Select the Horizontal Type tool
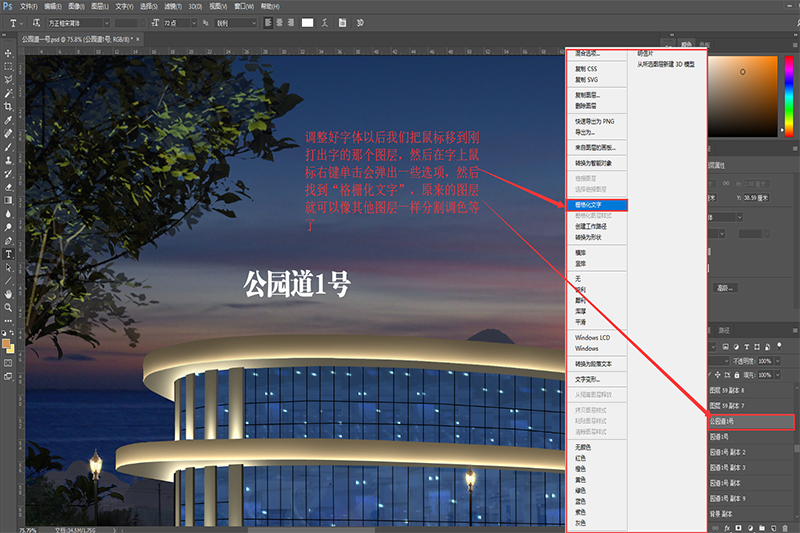The width and height of the screenshot is (800, 533). point(8,254)
